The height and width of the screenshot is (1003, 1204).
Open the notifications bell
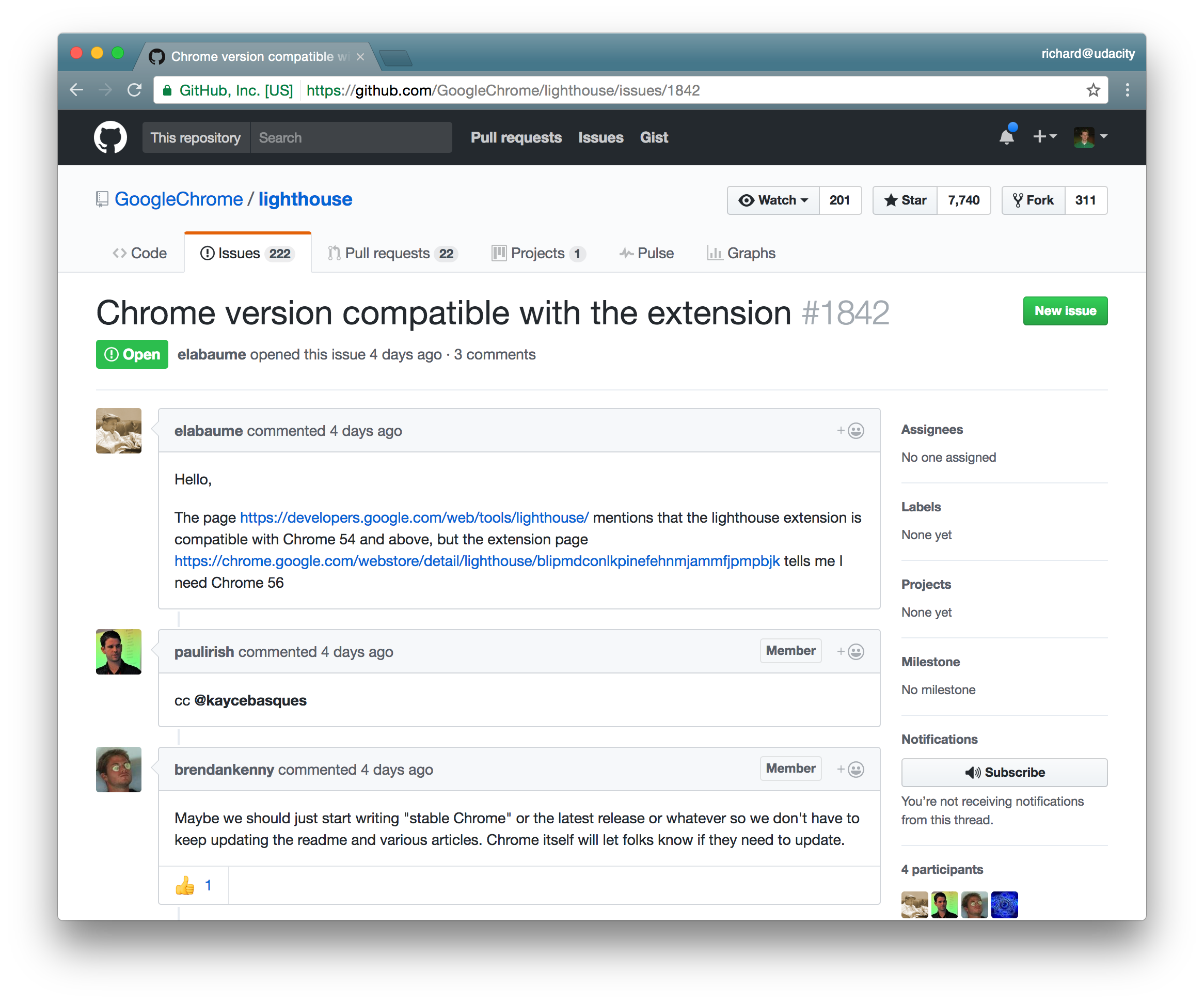[1007, 136]
